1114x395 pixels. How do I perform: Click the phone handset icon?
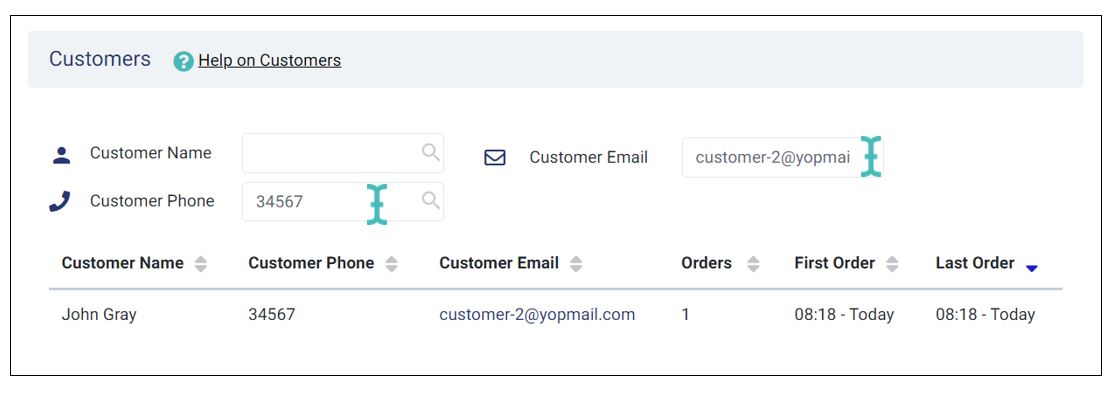60,201
